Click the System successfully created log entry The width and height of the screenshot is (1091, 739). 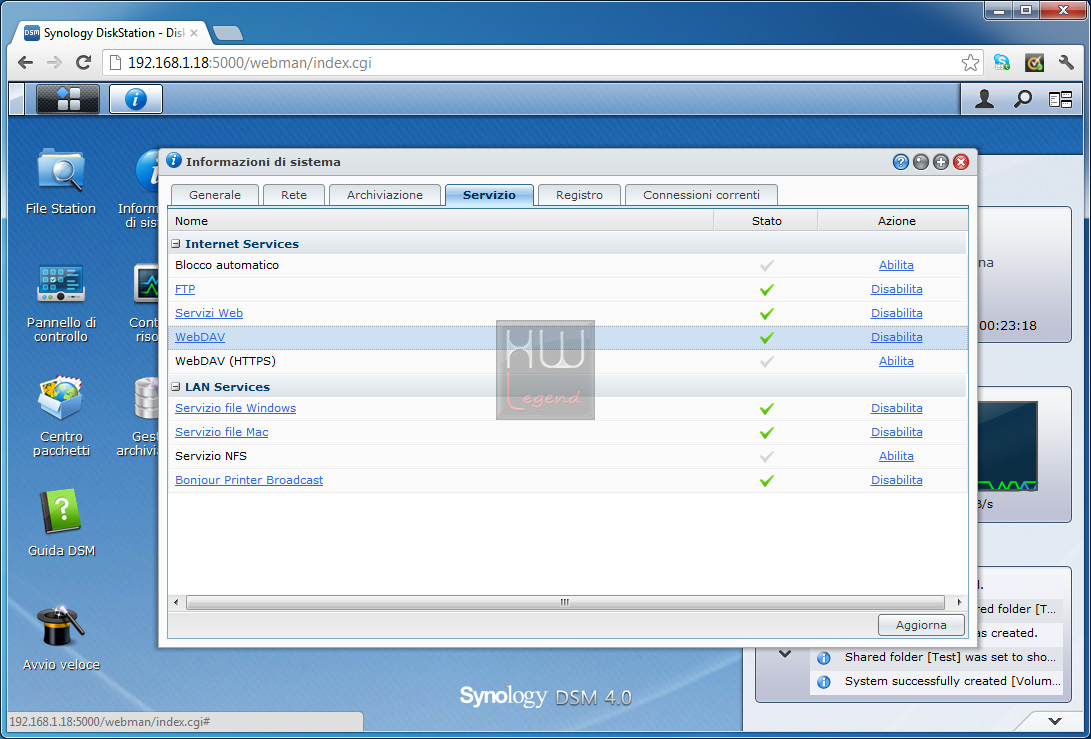point(937,681)
